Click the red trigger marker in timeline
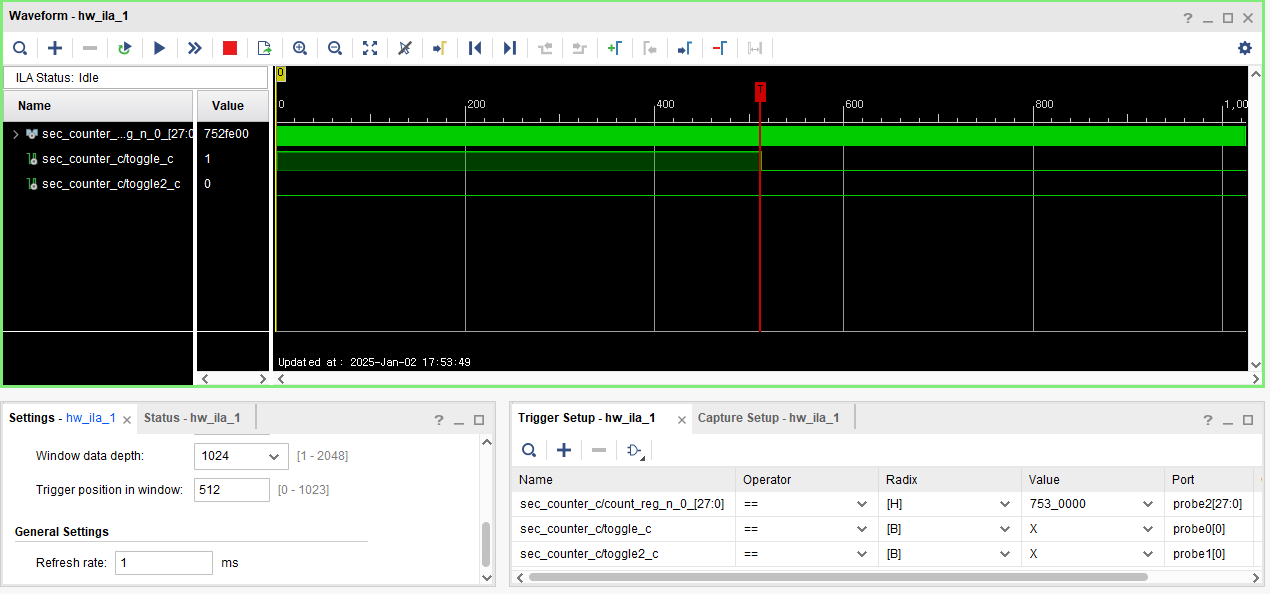Screen dimensions: 1270x594 point(761,91)
